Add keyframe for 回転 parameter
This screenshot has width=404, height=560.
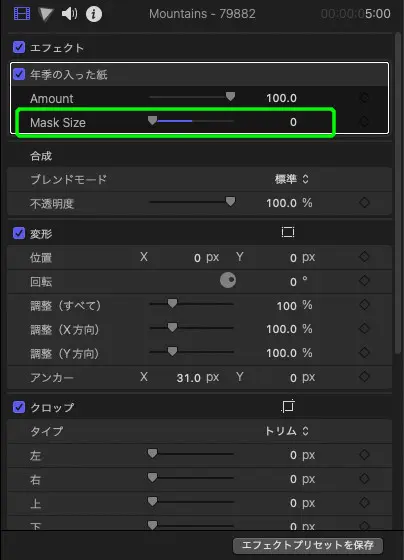[364, 281]
